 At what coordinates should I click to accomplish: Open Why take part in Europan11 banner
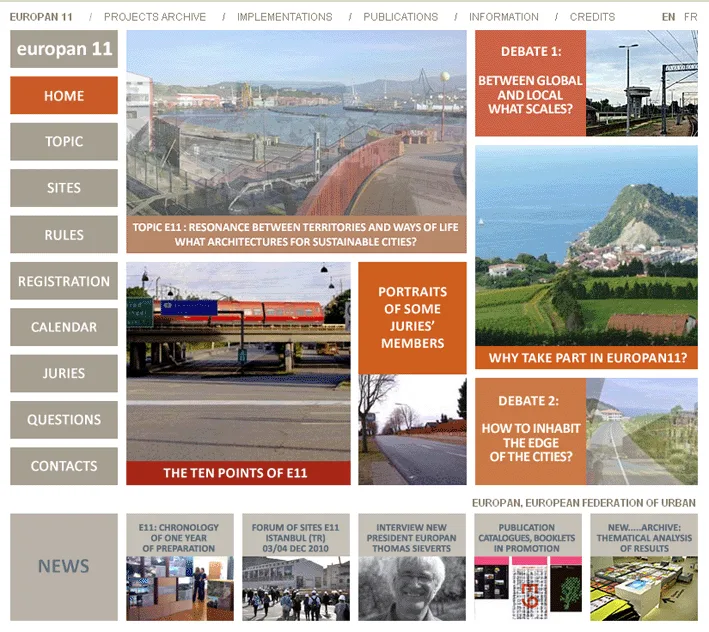point(586,358)
